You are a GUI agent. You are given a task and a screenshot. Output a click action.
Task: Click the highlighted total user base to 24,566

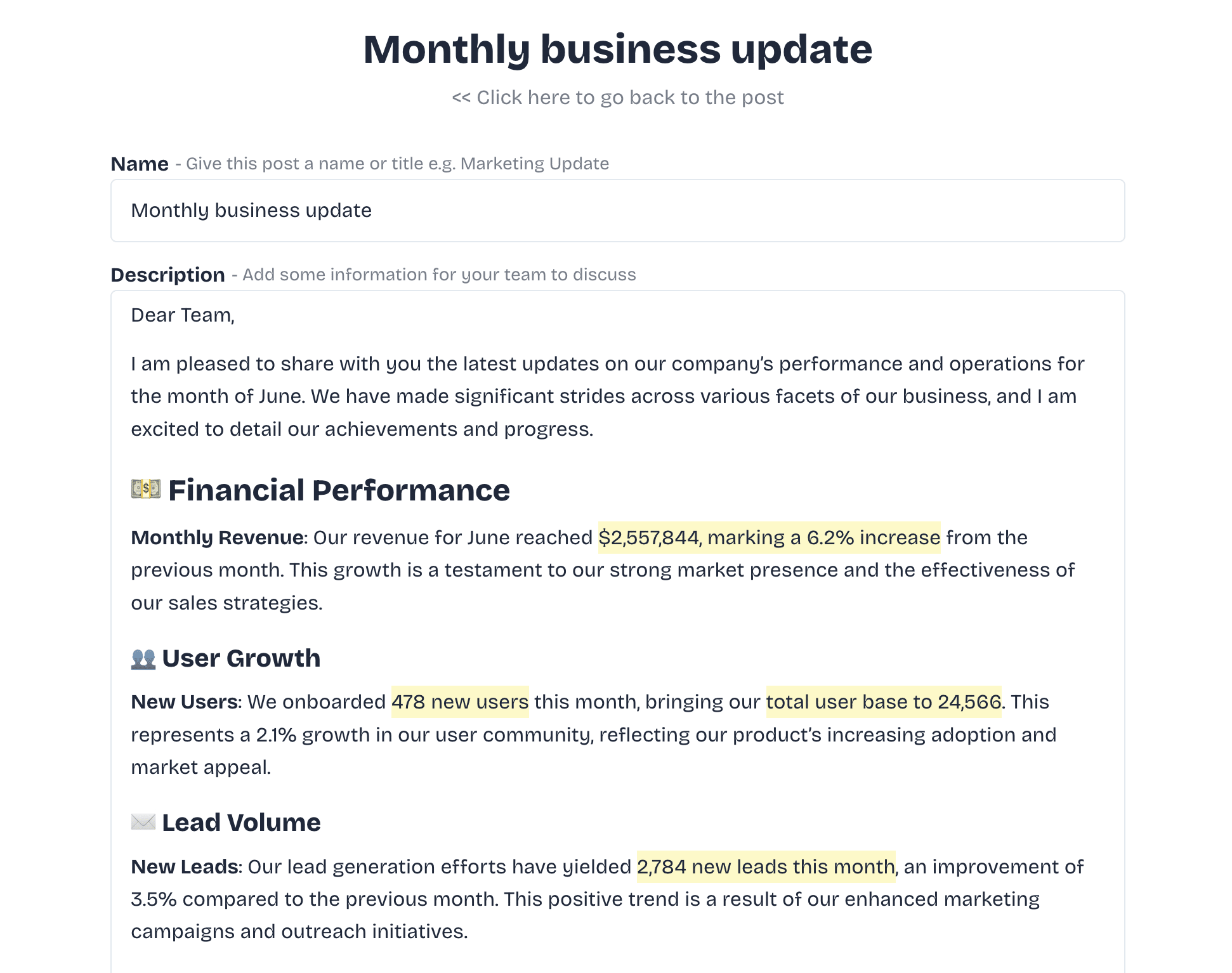(x=884, y=702)
